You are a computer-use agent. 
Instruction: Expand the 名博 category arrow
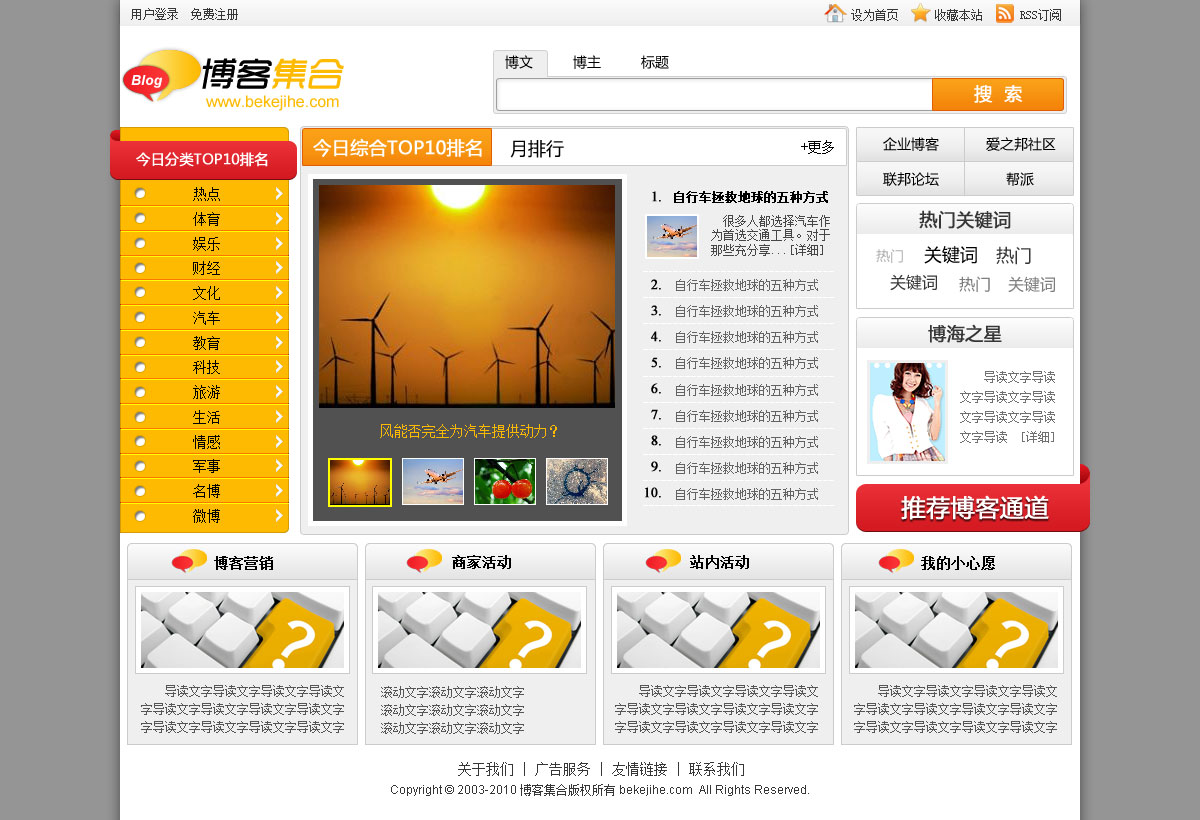click(279, 491)
